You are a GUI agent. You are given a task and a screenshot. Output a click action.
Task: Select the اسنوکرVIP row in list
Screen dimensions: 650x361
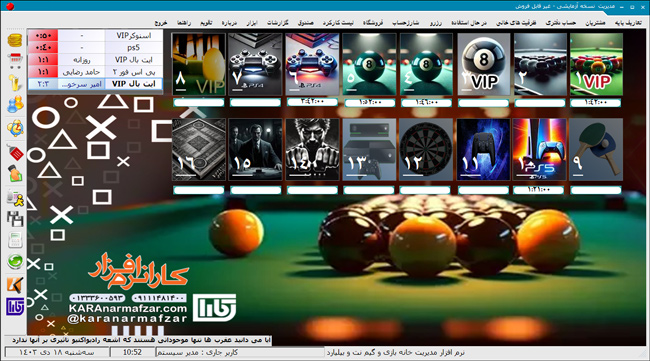pos(95,36)
